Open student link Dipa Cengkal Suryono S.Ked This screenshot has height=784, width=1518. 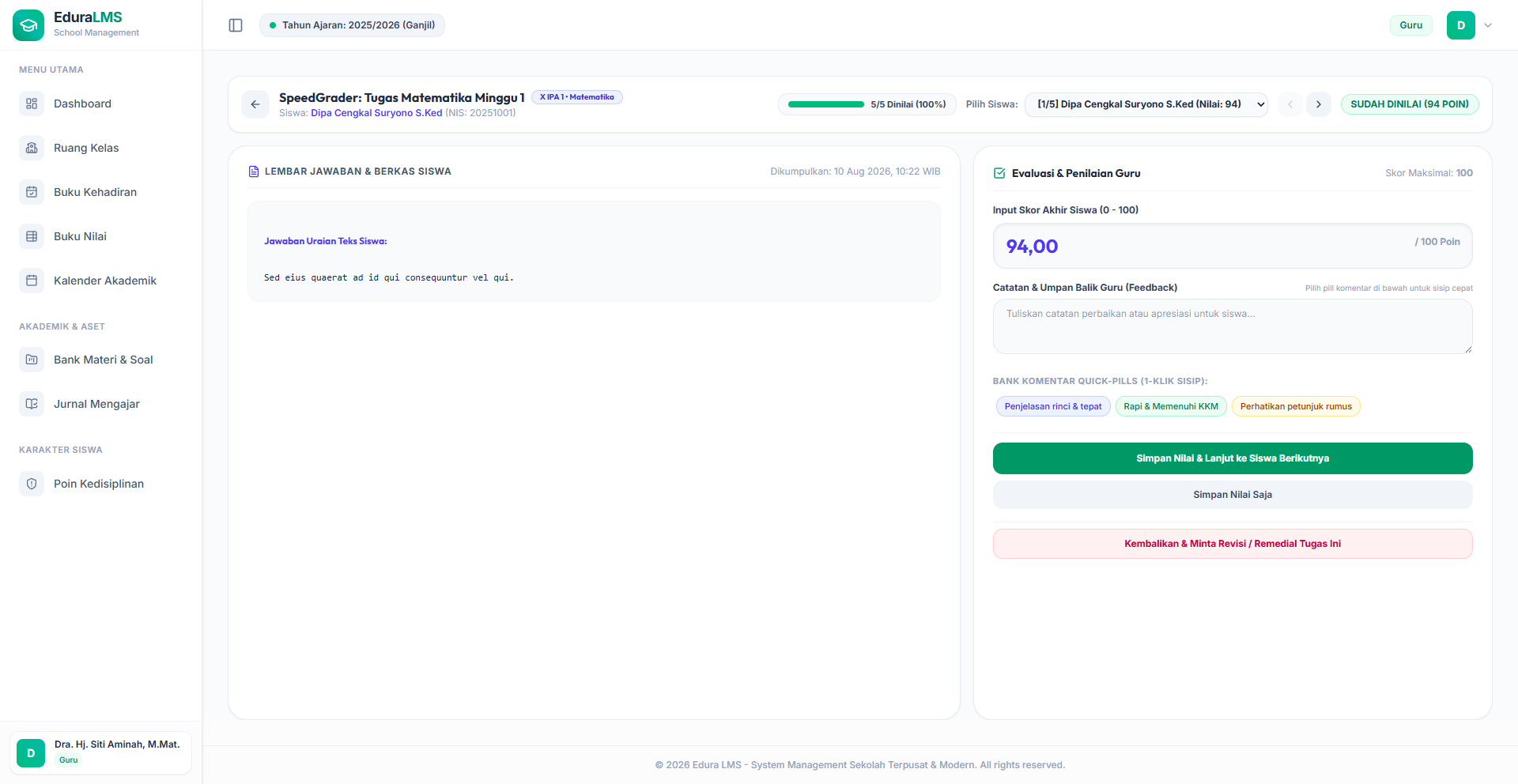[x=376, y=113]
